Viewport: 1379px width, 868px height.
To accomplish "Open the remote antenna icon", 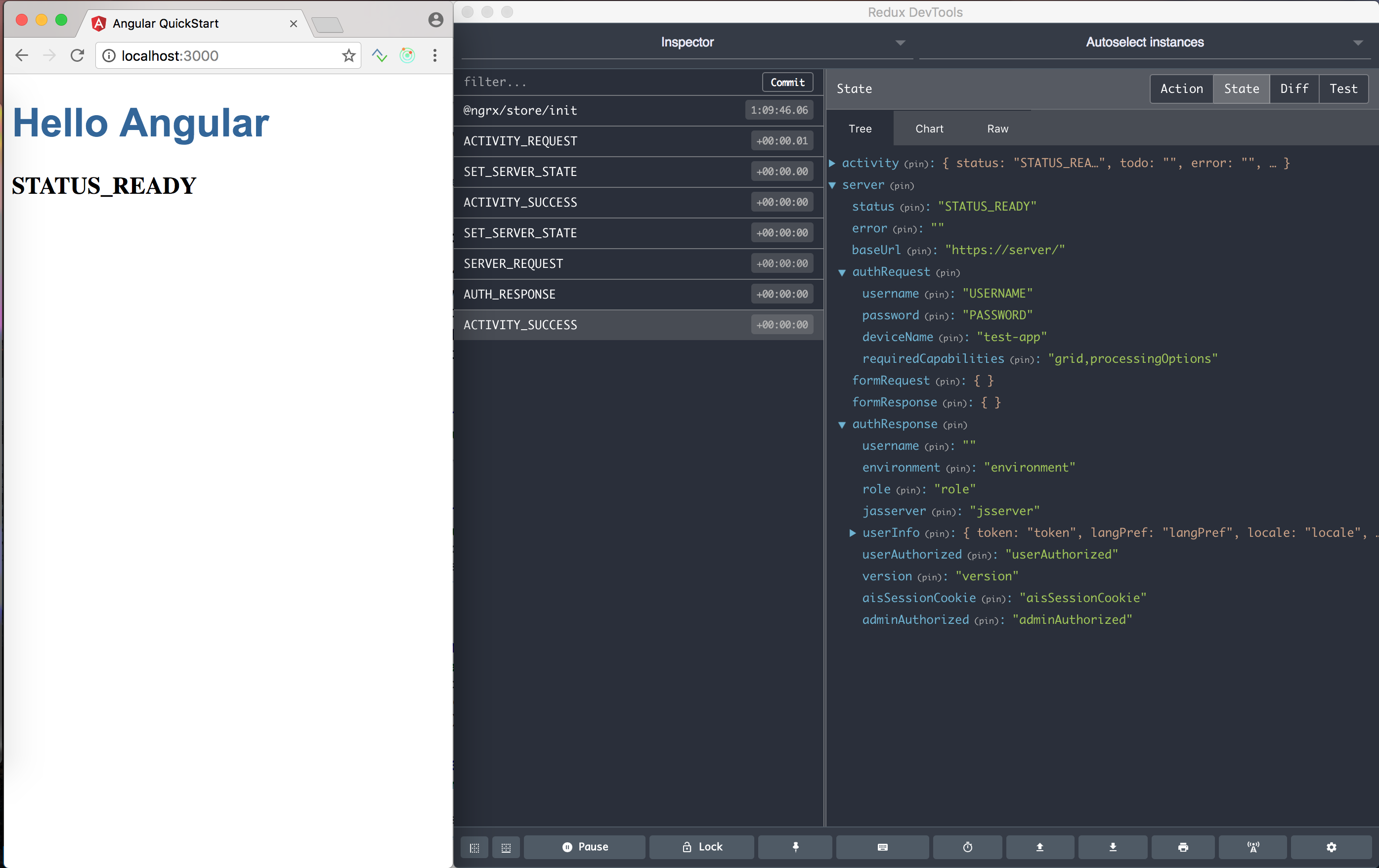I will coord(1253,847).
